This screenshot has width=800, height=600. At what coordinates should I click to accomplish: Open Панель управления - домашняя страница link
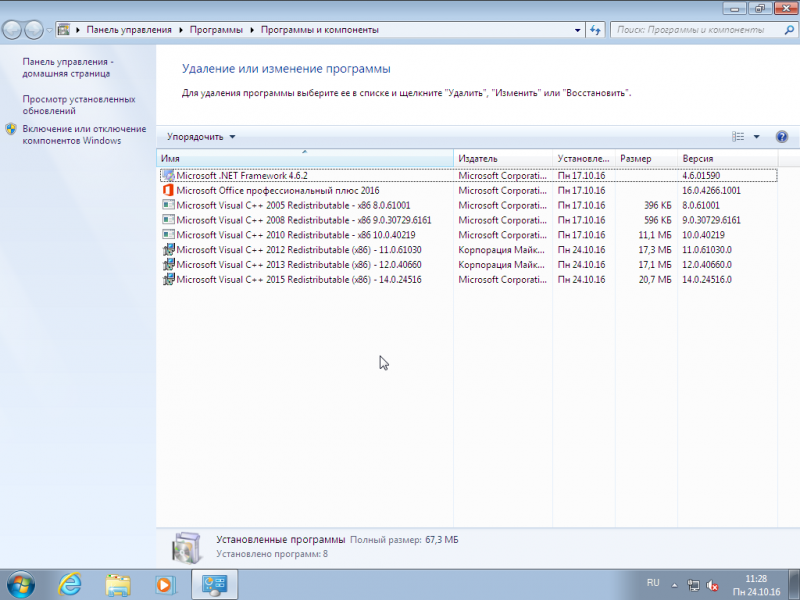click(x=68, y=67)
